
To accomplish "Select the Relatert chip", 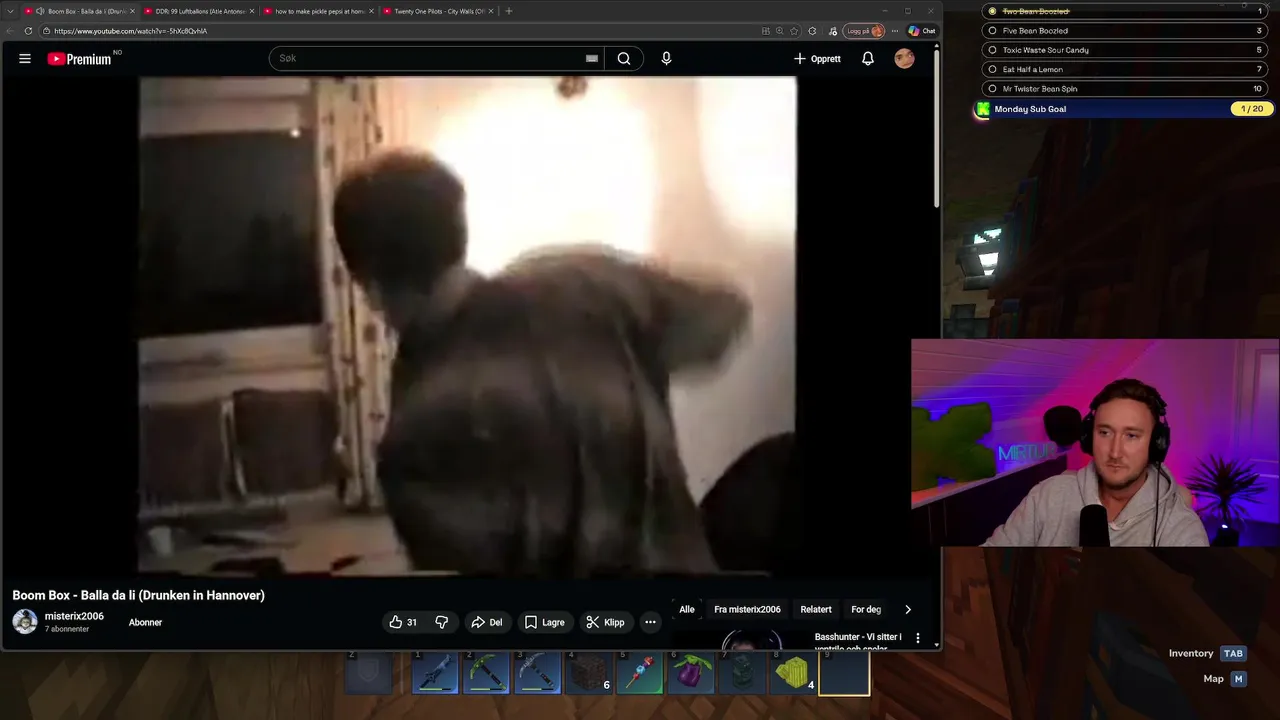I will pyautogui.click(x=816, y=609).
